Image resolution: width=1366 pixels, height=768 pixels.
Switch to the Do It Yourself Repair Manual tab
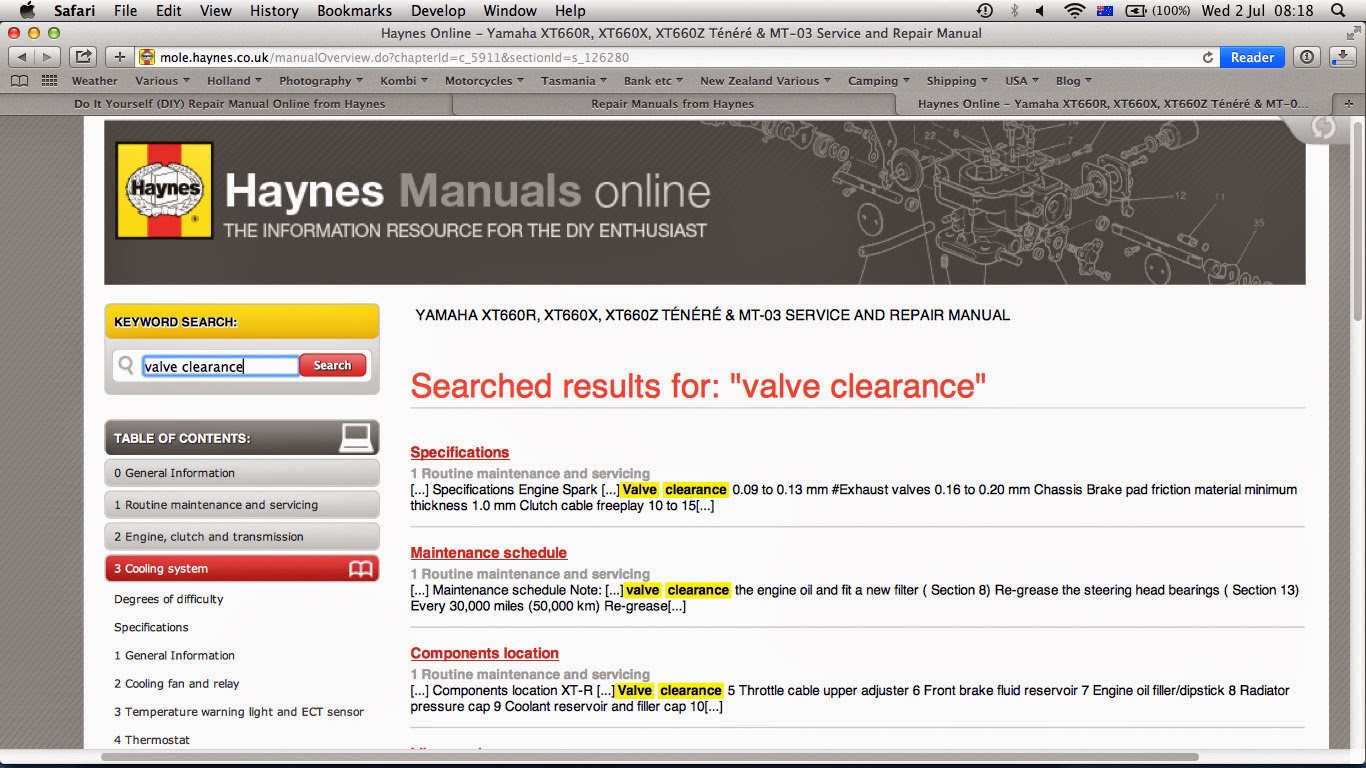229,103
